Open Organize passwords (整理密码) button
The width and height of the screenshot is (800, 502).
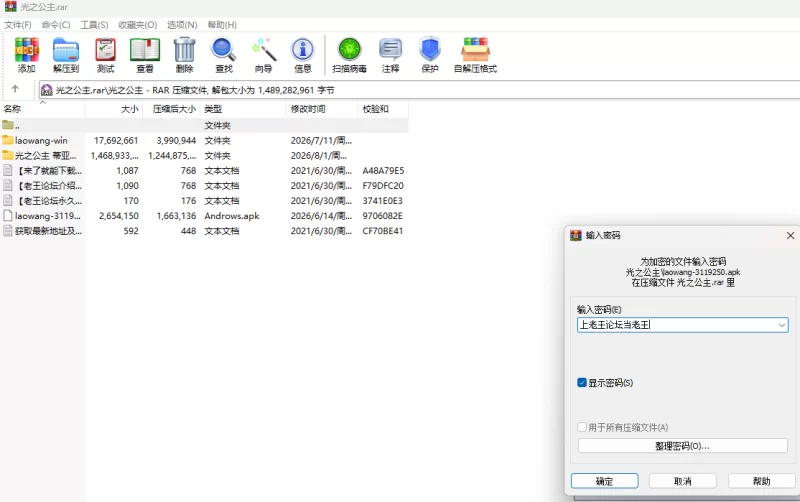(683, 445)
